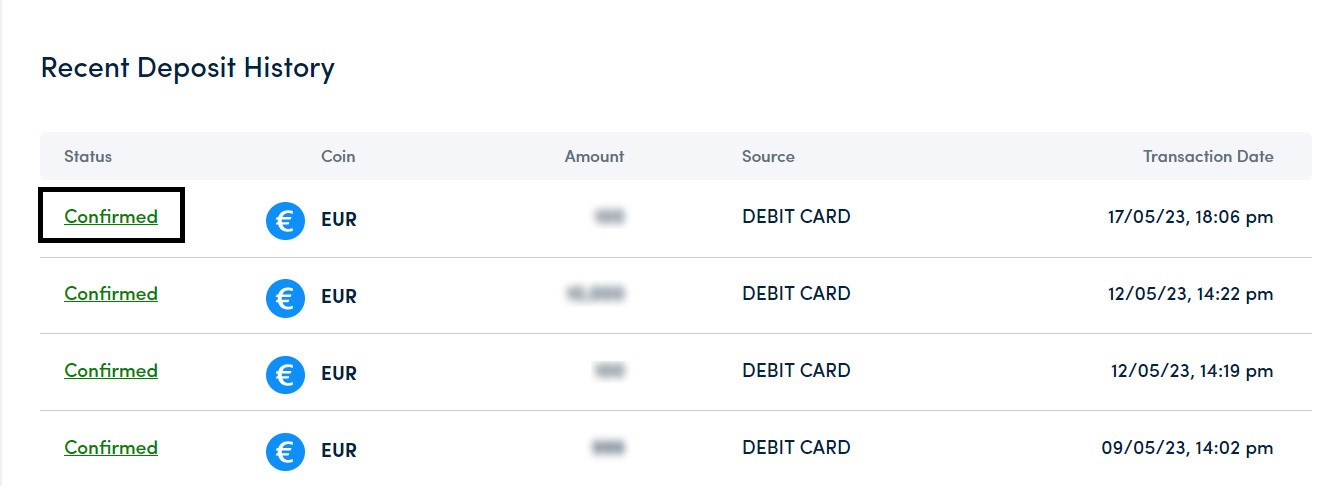
Task: Select the Euro icon in the 14:19 deposit row
Action: 285,375
